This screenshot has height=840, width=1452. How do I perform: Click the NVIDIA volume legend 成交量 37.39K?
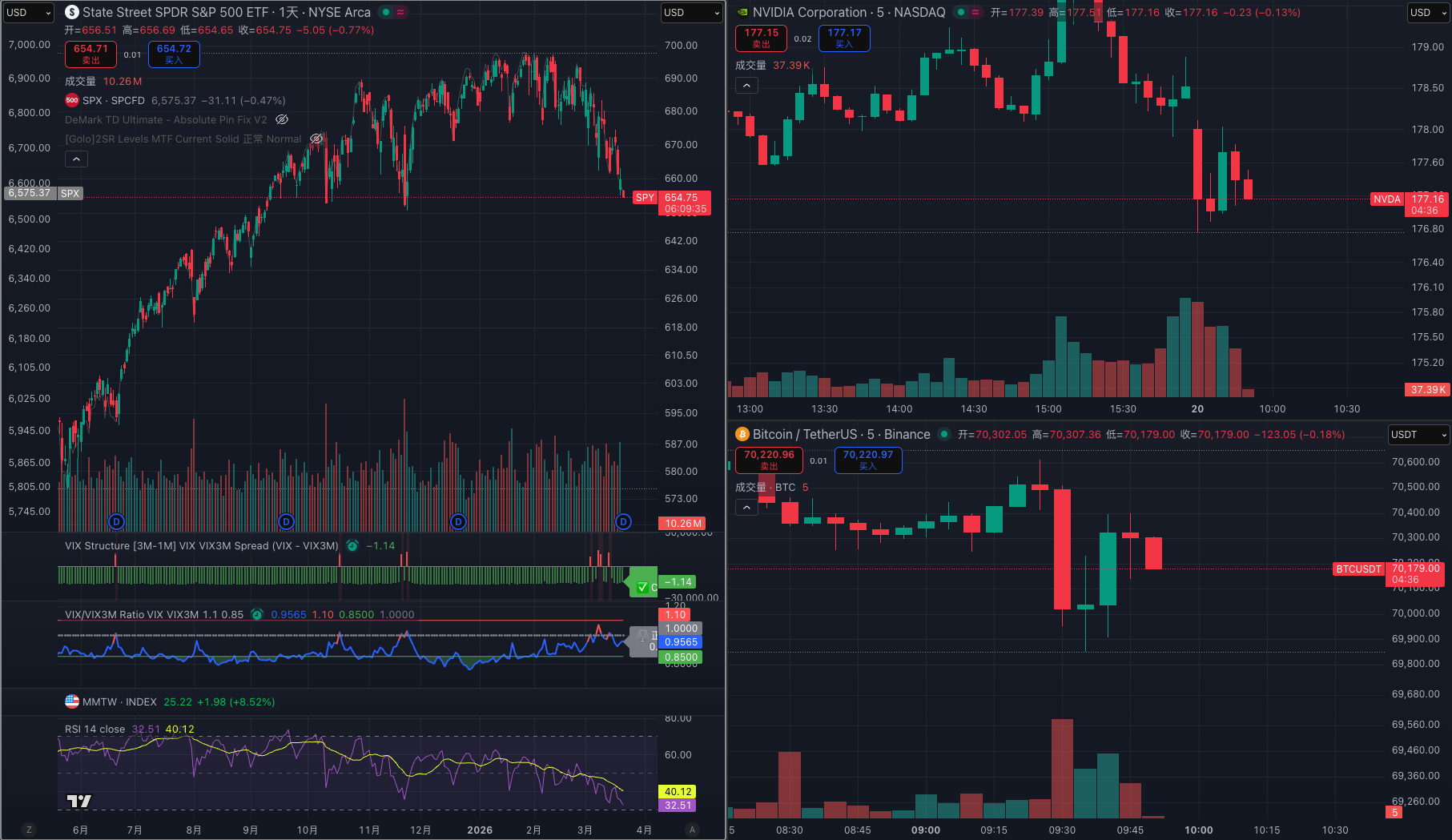[x=773, y=65]
